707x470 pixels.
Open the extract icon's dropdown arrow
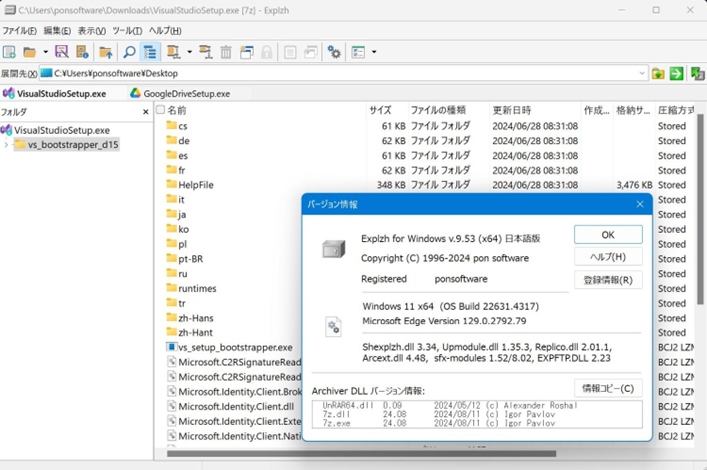(x=189, y=52)
